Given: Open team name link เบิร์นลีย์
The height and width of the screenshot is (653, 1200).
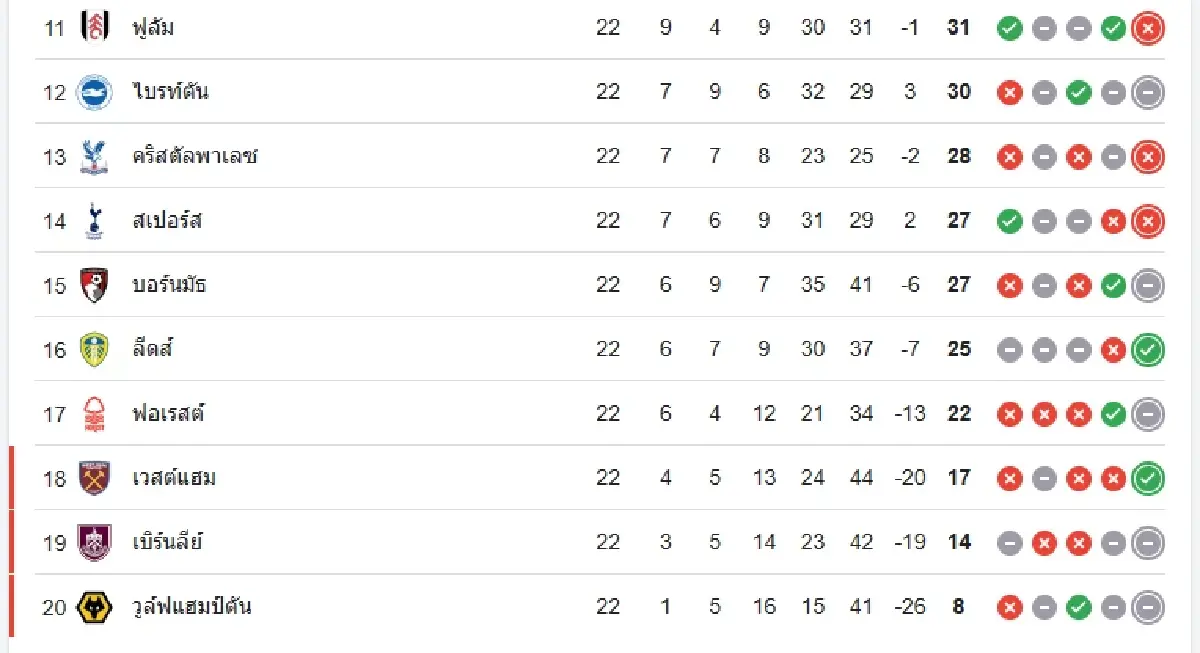Looking at the screenshot, I should click(167, 542).
